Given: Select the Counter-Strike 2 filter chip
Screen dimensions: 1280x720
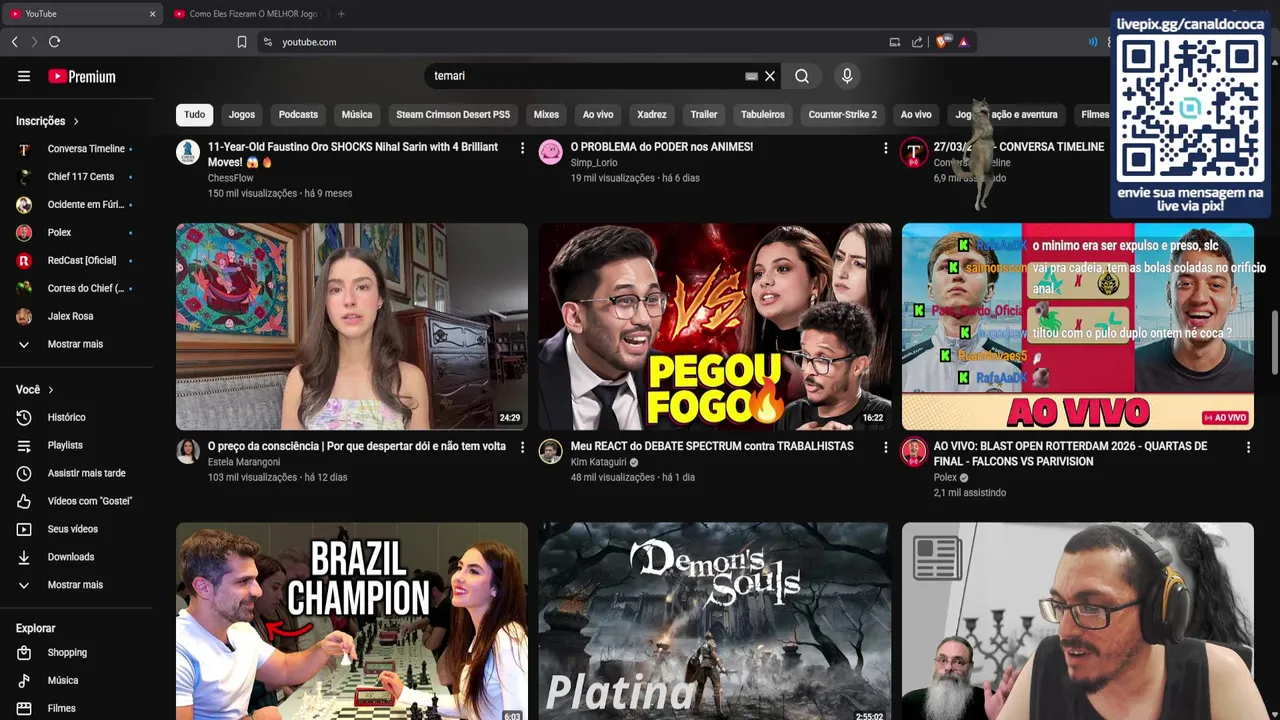Looking at the screenshot, I should [x=843, y=114].
